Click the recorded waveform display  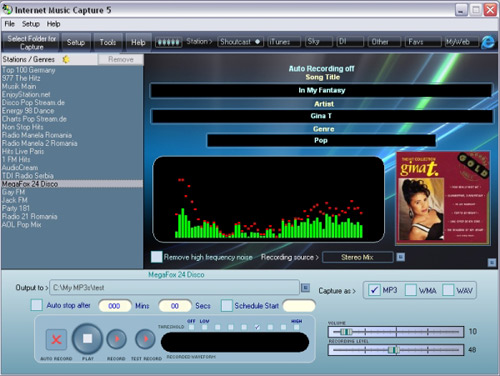235,342
